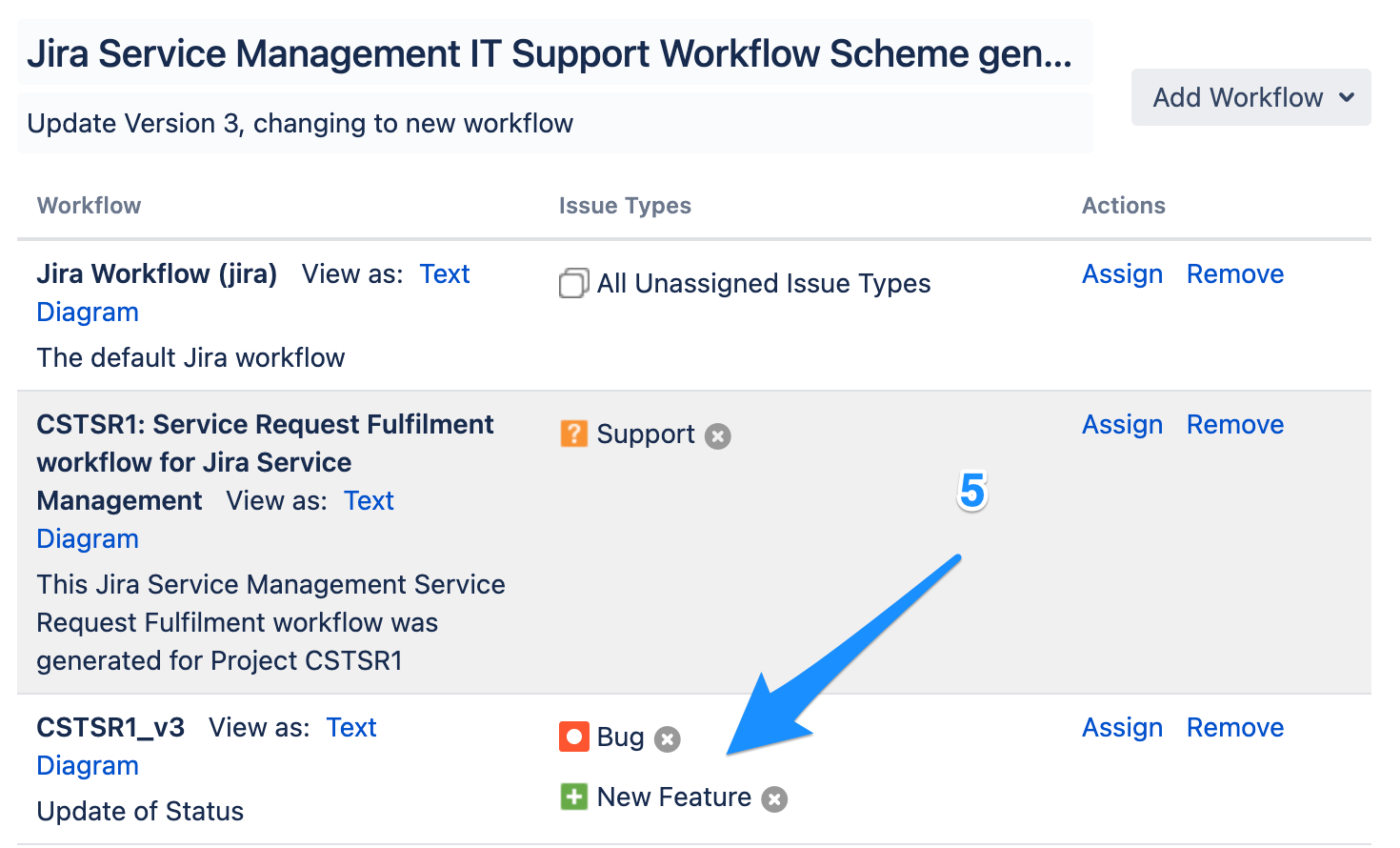The width and height of the screenshot is (1400, 848).
Task: Assign issue types to Jira Workflow
Action: 1122,274
